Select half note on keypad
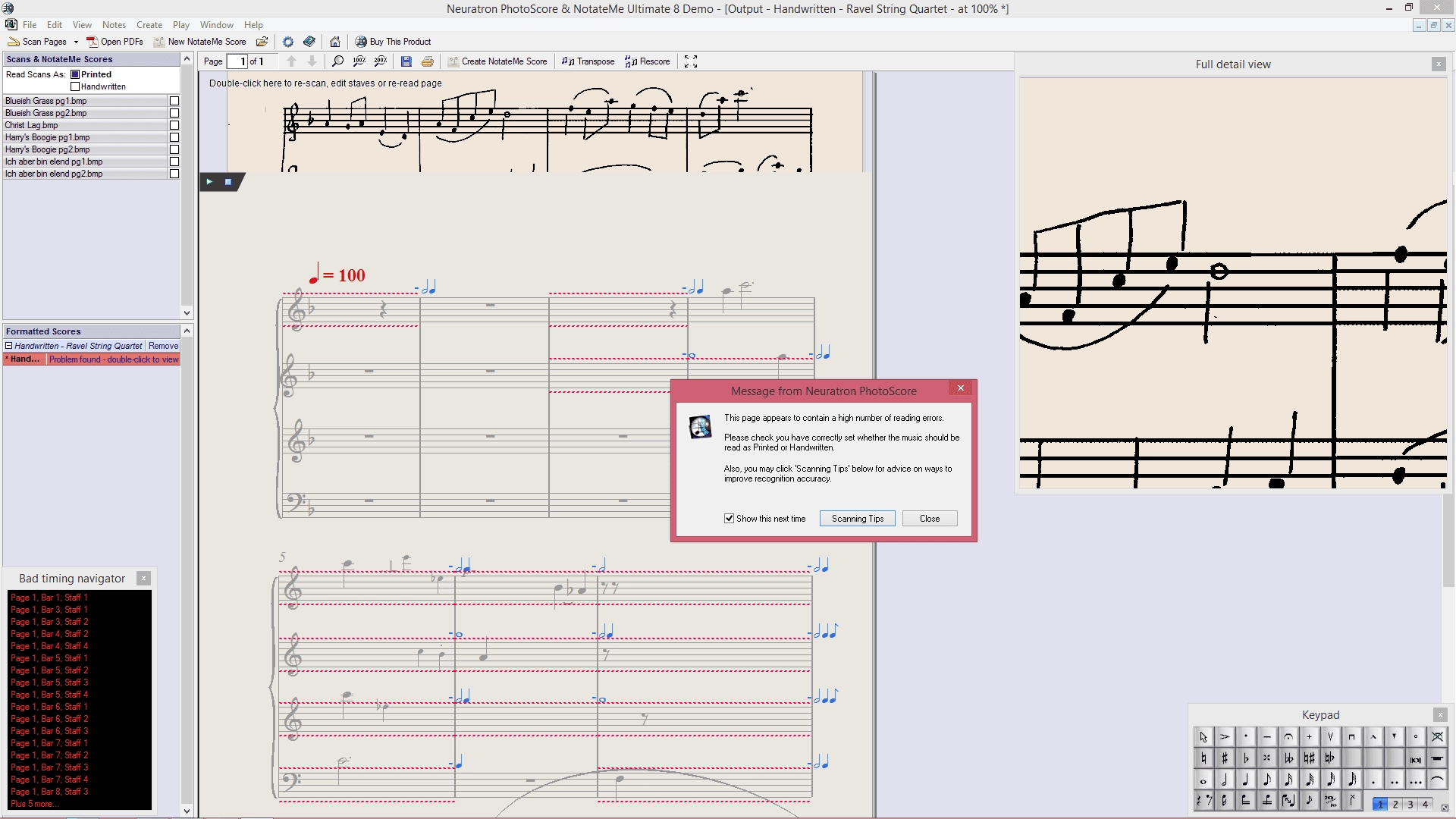Image resolution: width=1456 pixels, height=819 pixels. pyautogui.click(x=1225, y=780)
